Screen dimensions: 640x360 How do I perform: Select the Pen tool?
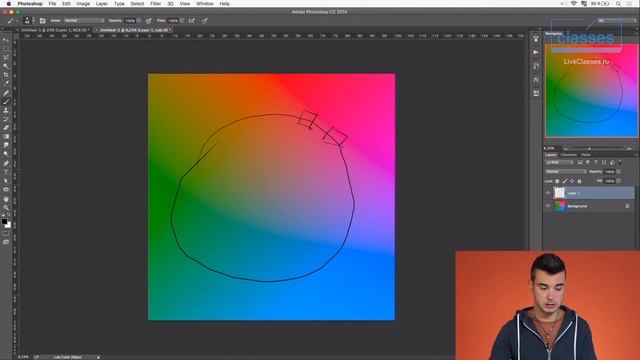click(6, 163)
